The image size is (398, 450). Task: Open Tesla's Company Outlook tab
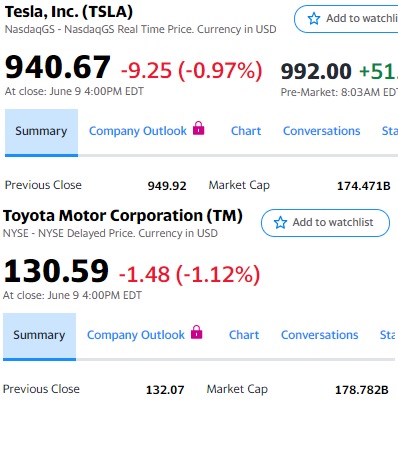[138, 131]
